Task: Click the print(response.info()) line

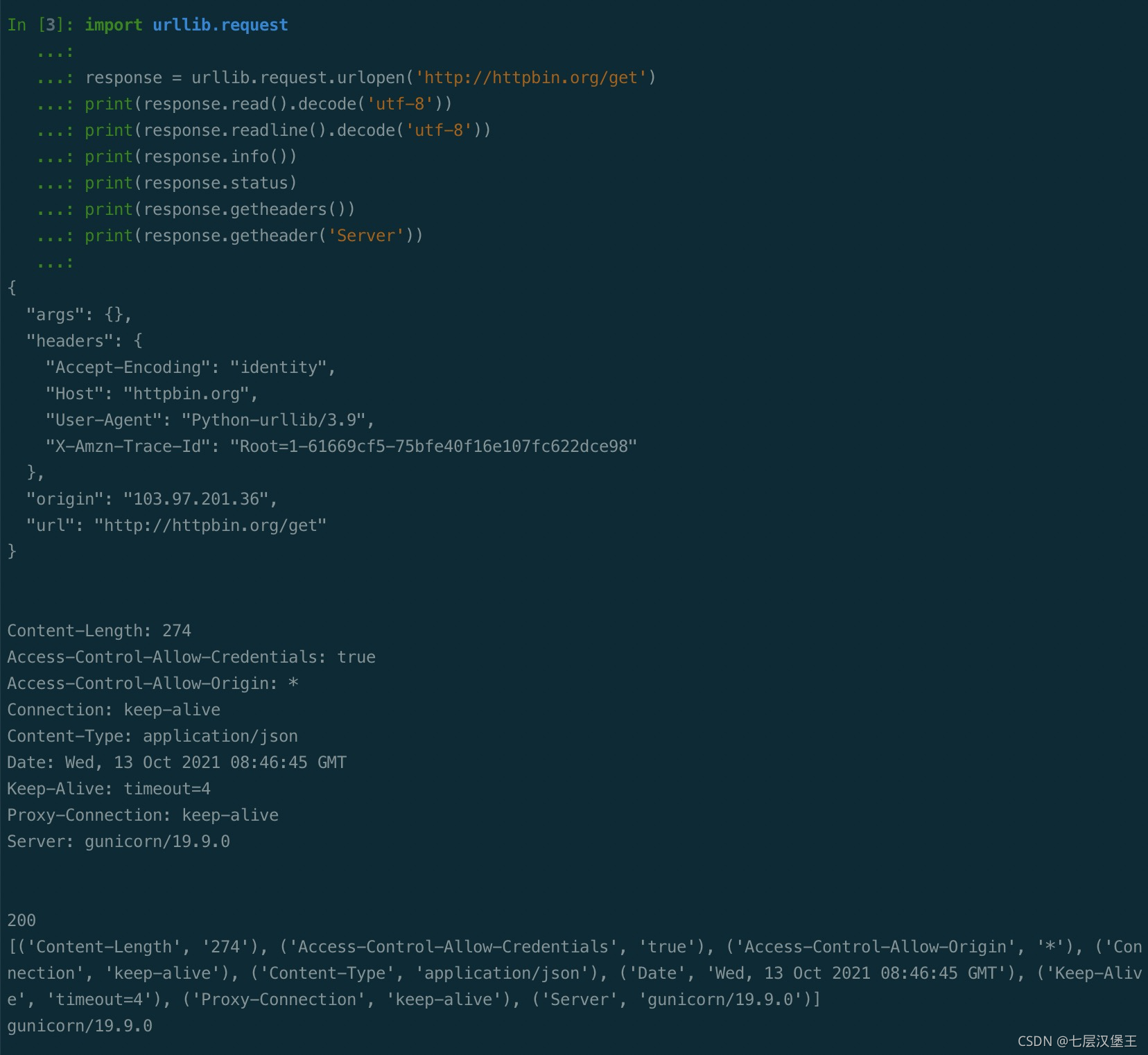Action: (x=191, y=157)
